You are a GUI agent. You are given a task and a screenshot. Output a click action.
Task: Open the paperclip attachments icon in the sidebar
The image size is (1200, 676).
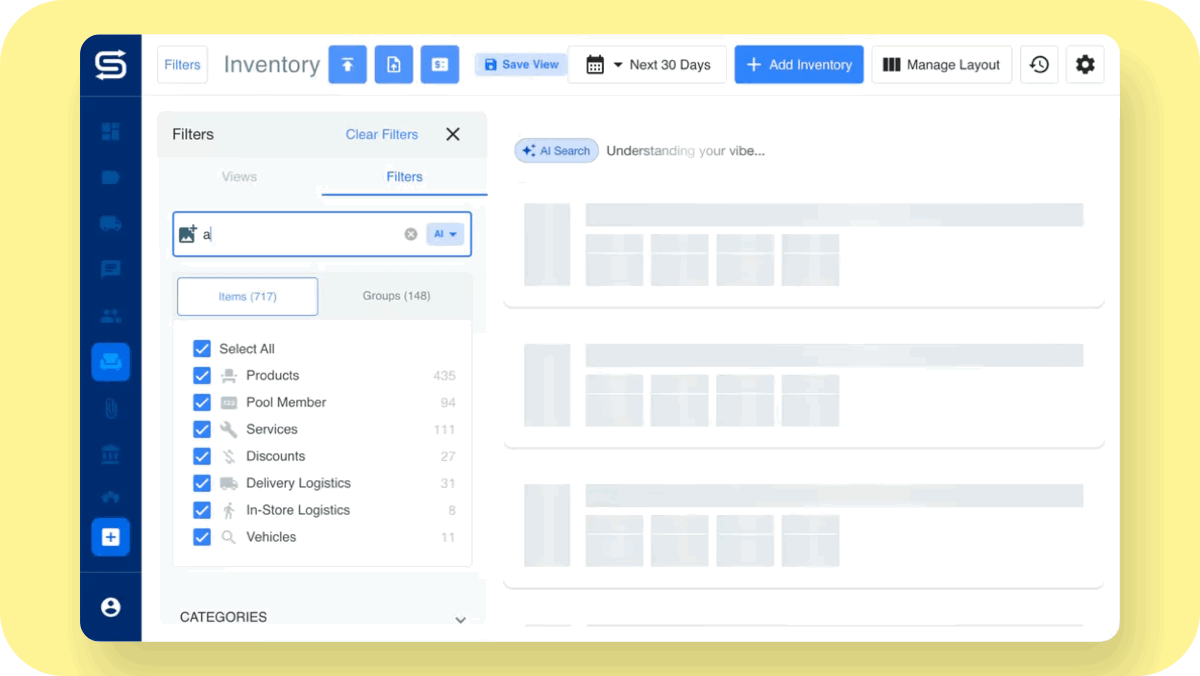pos(110,408)
